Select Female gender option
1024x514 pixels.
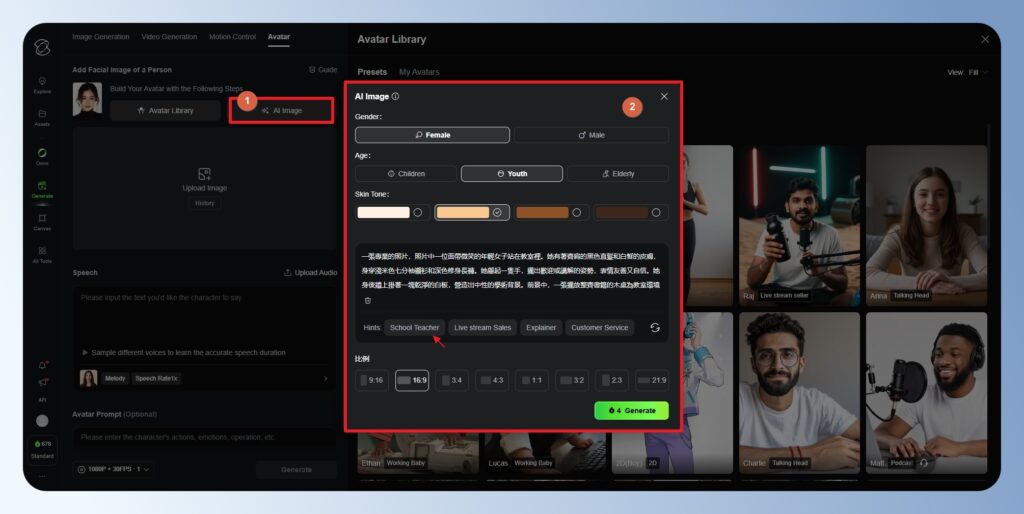click(432, 135)
